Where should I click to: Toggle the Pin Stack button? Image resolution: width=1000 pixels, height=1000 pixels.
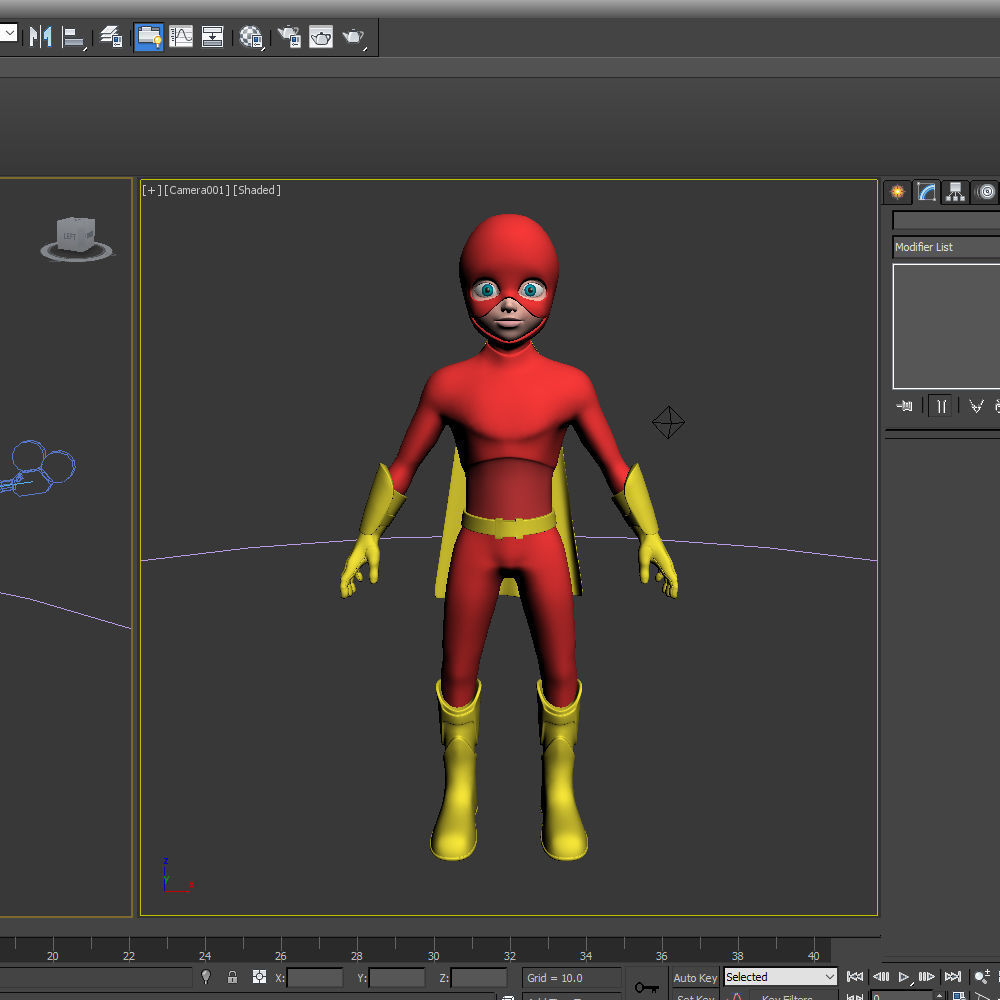[904, 406]
